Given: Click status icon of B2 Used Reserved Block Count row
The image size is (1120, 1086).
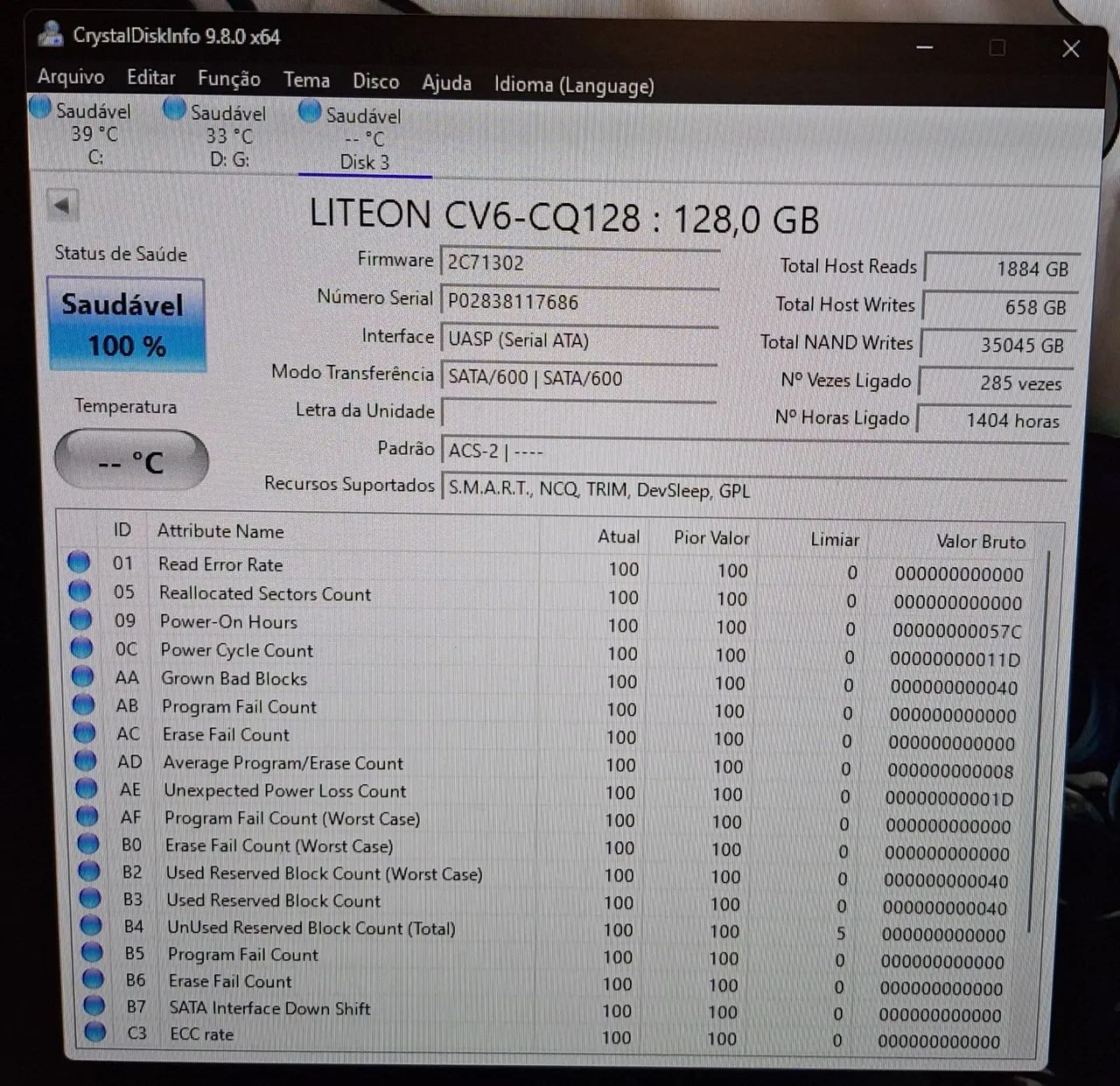Looking at the screenshot, I should (x=88, y=871).
